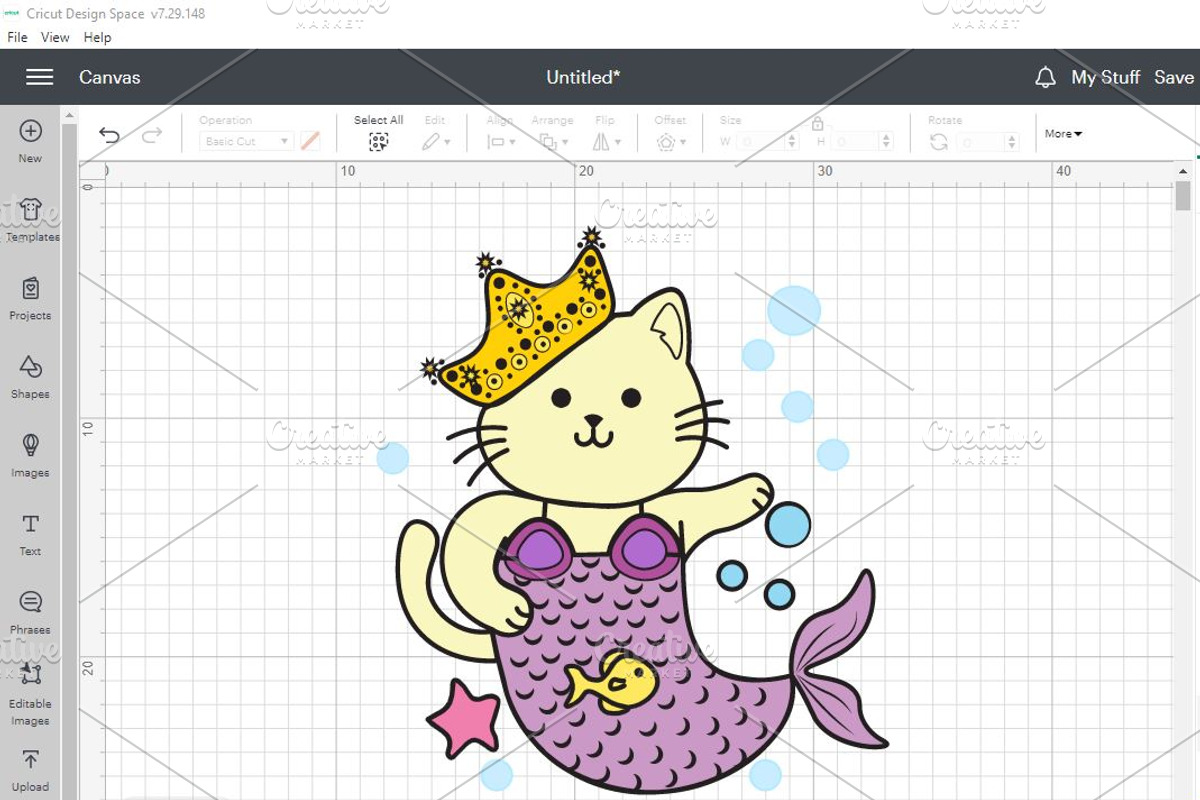Click the Untitled* project title
Viewport: 1200px width, 800px height.
583,77
